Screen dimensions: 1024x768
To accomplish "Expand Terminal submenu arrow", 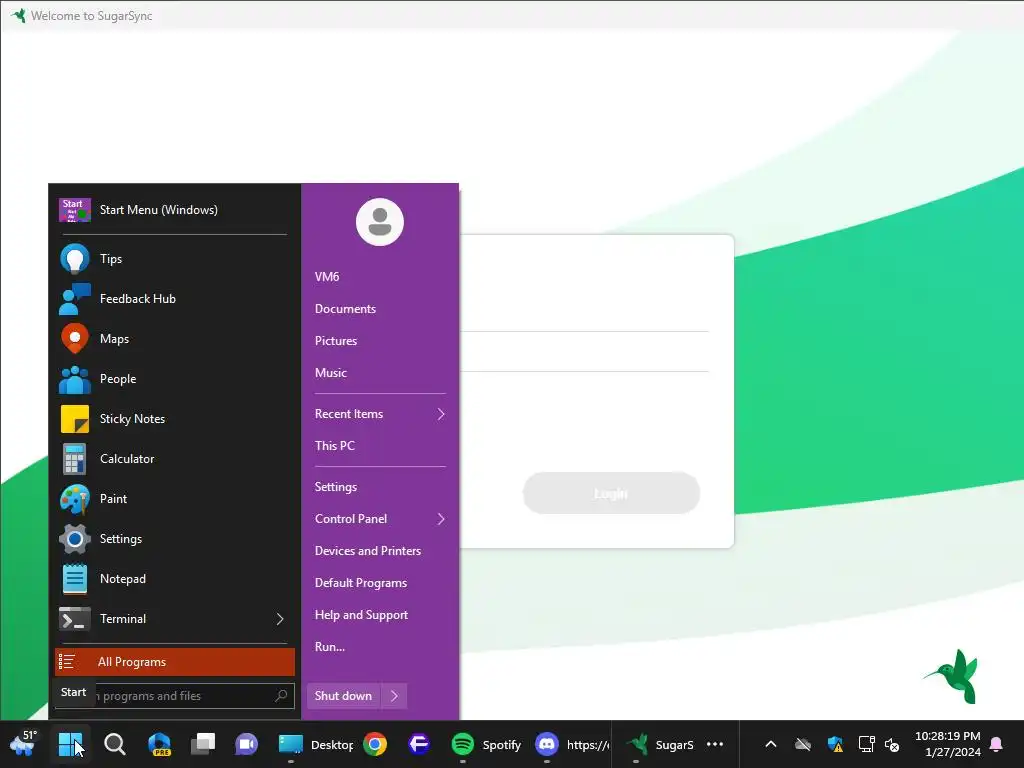I will 280,618.
